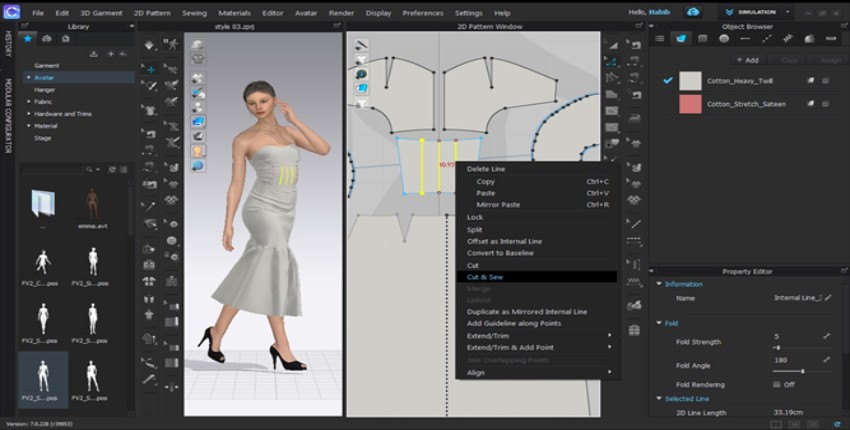Open the Simulation mode dropdown arrow
Viewport: 850px width, 430px height.
click(x=788, y=12)
